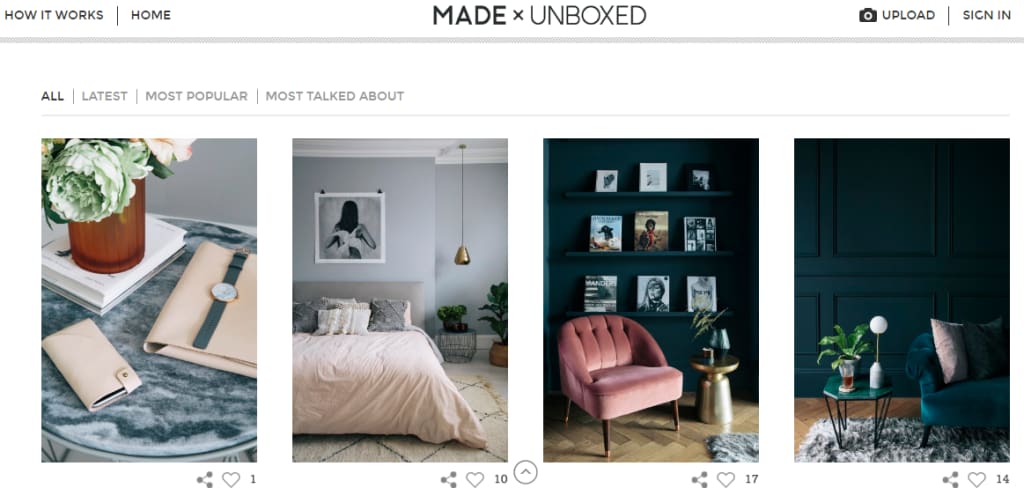Switch to the Latest tab

click(104, 96)
